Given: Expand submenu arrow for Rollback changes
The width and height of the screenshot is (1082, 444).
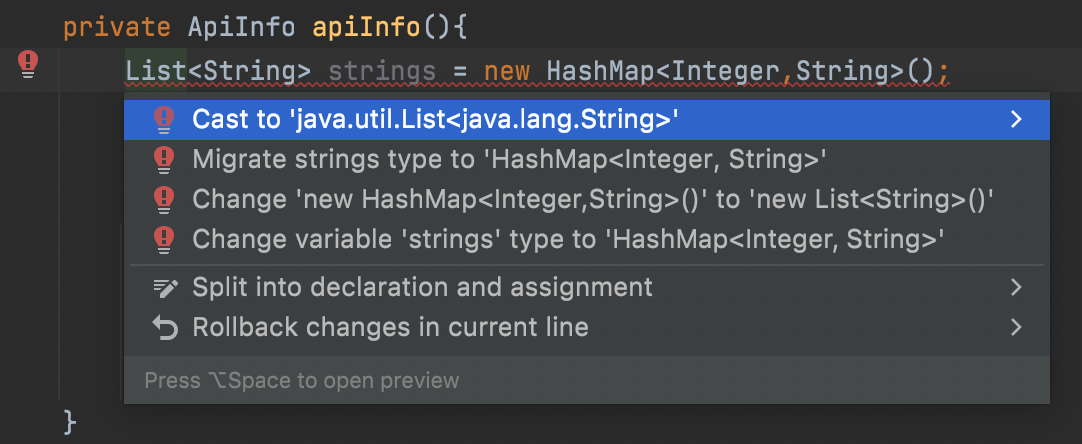Looking at the screenshot, I should (1016, 327).
